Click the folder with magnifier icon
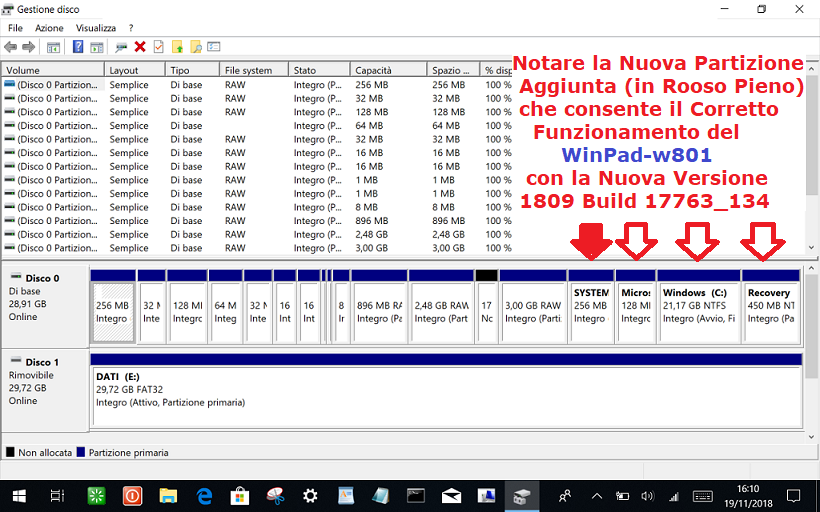Screen dimensions: 820x512 [196, 47]
